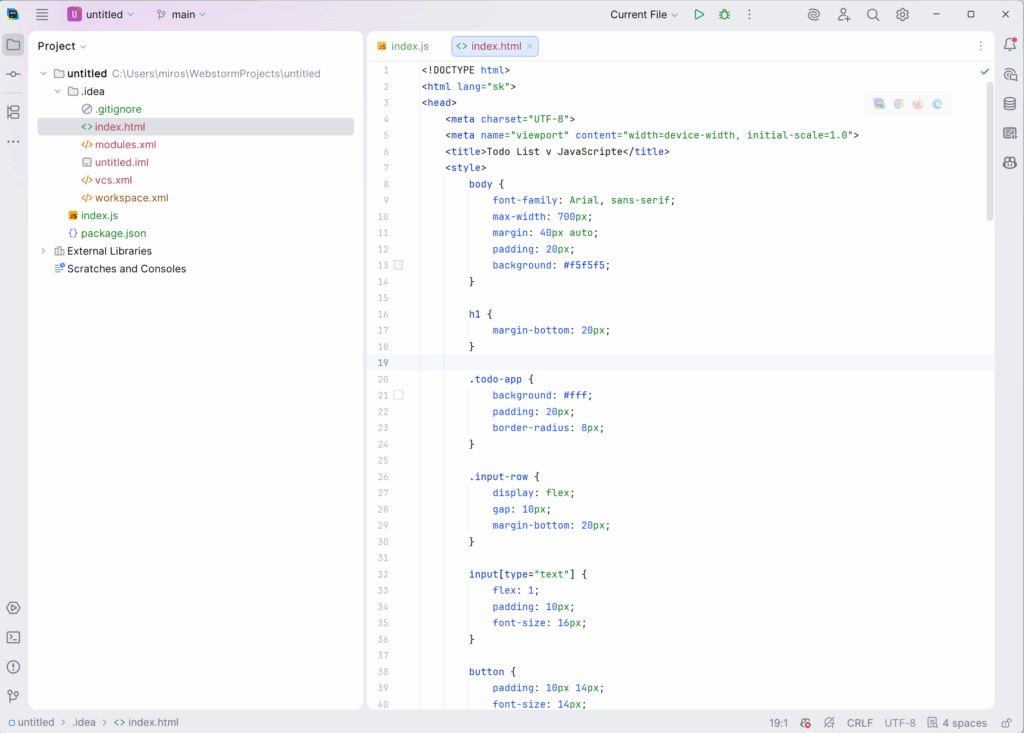
Task: Change file encoding UTF-8
Action: click(x=899, y=723)
